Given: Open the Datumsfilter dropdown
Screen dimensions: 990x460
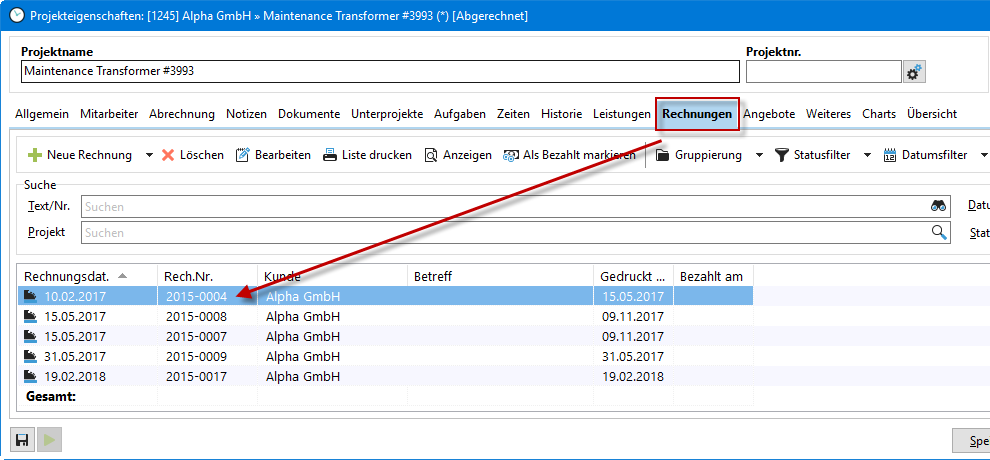Looking at the screenshot, I should coord(984,155).
